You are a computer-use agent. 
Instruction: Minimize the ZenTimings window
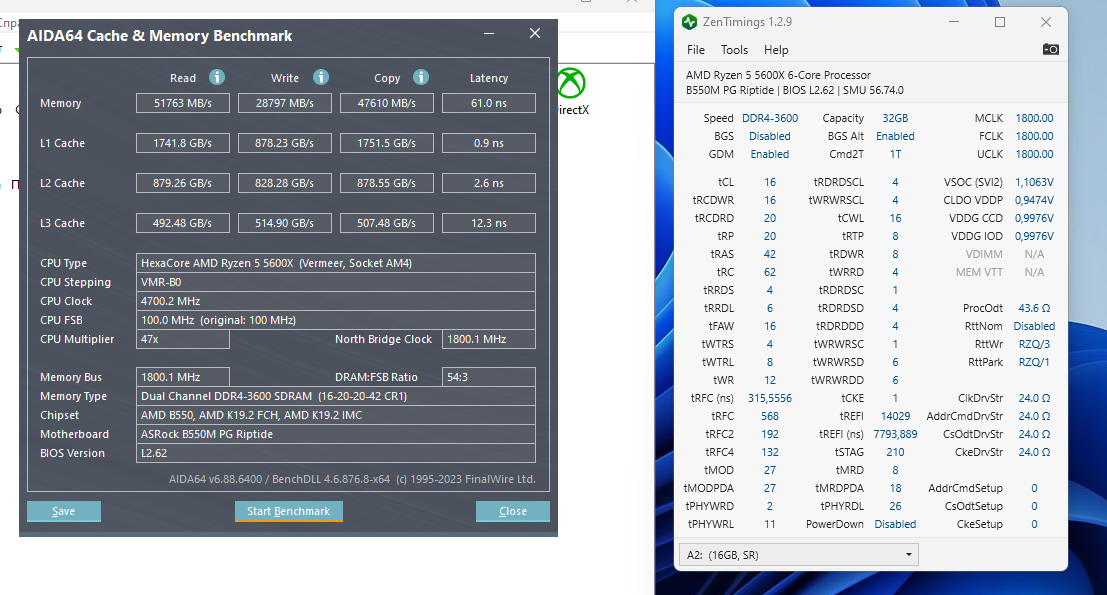point(954,22)
